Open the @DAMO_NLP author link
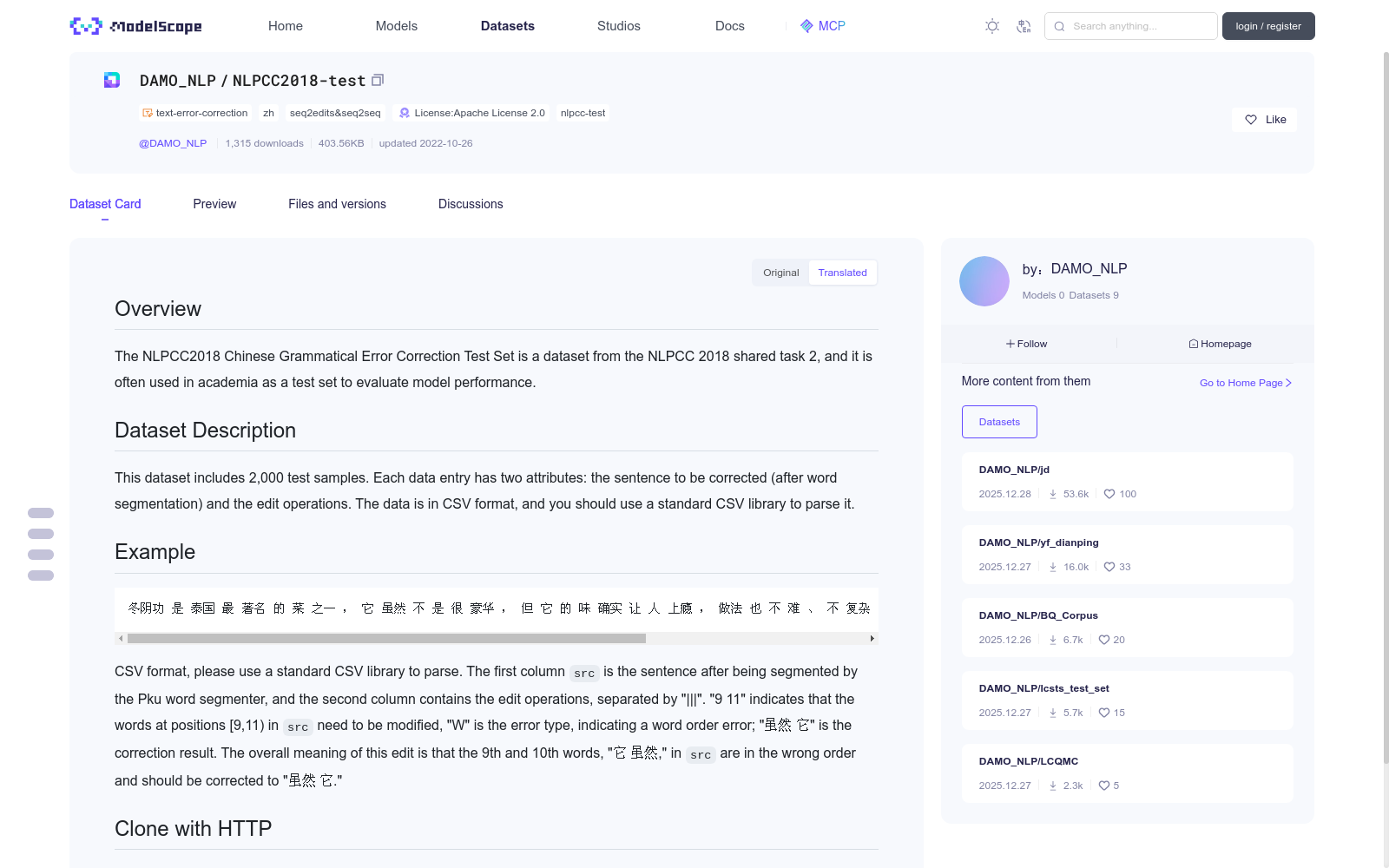Viewport: 1389px width, 868px height. (173, 143)
